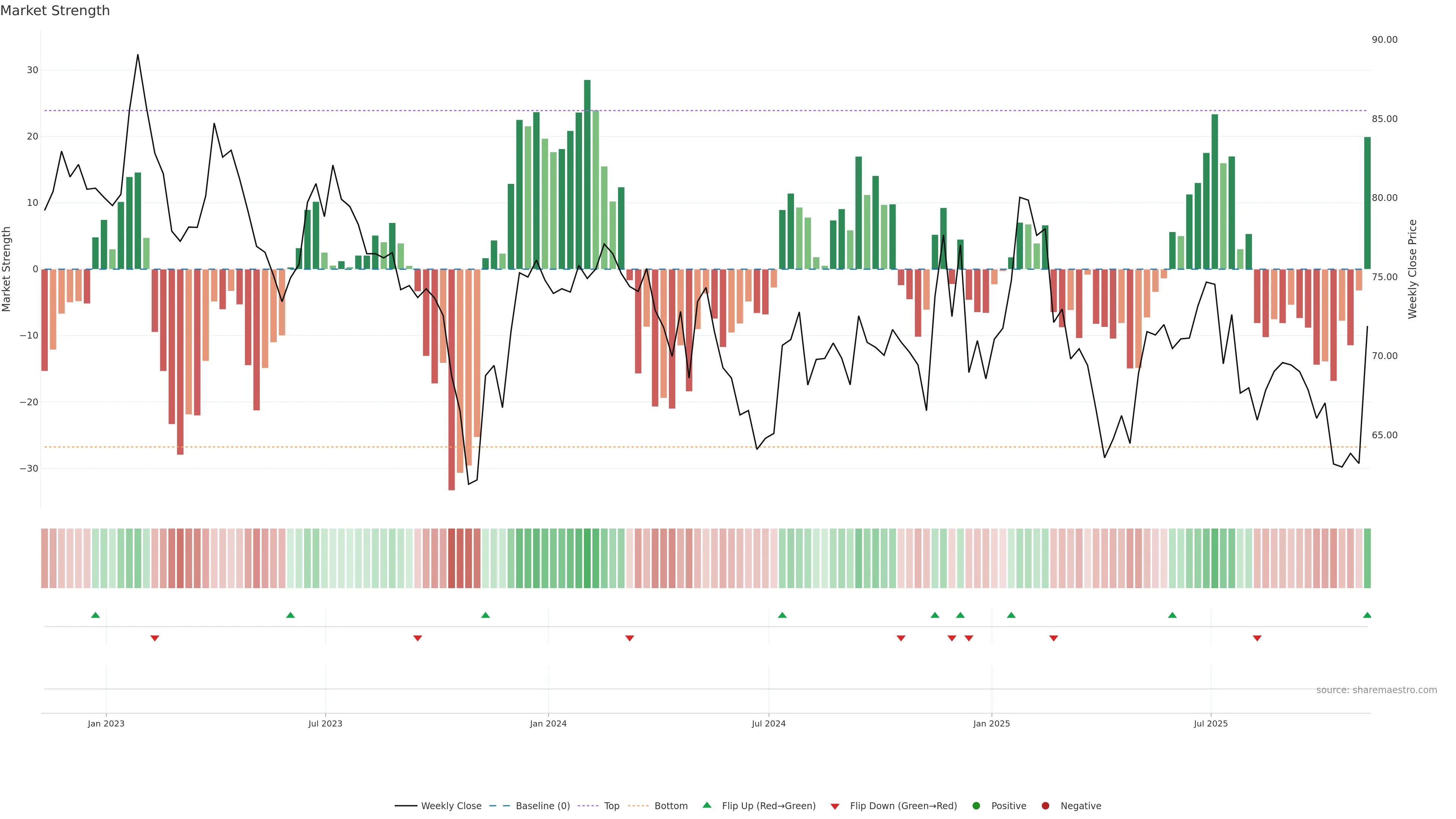Click the green flip-up marker right after Jul 2024
This screenshot has height=819, width=1456.
pos(782,615)
